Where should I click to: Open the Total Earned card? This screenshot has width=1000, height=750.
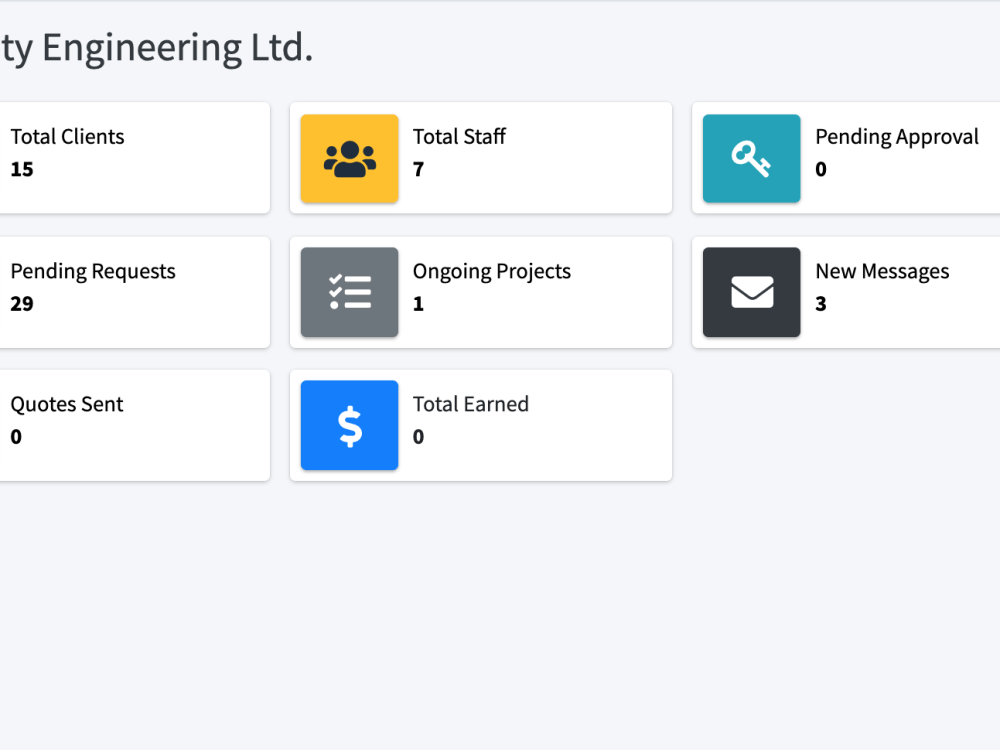tap(480, 425)
